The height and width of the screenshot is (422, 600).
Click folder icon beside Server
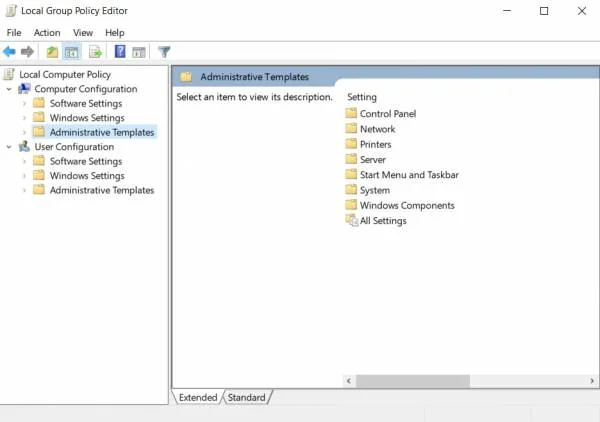click(351, 159)
